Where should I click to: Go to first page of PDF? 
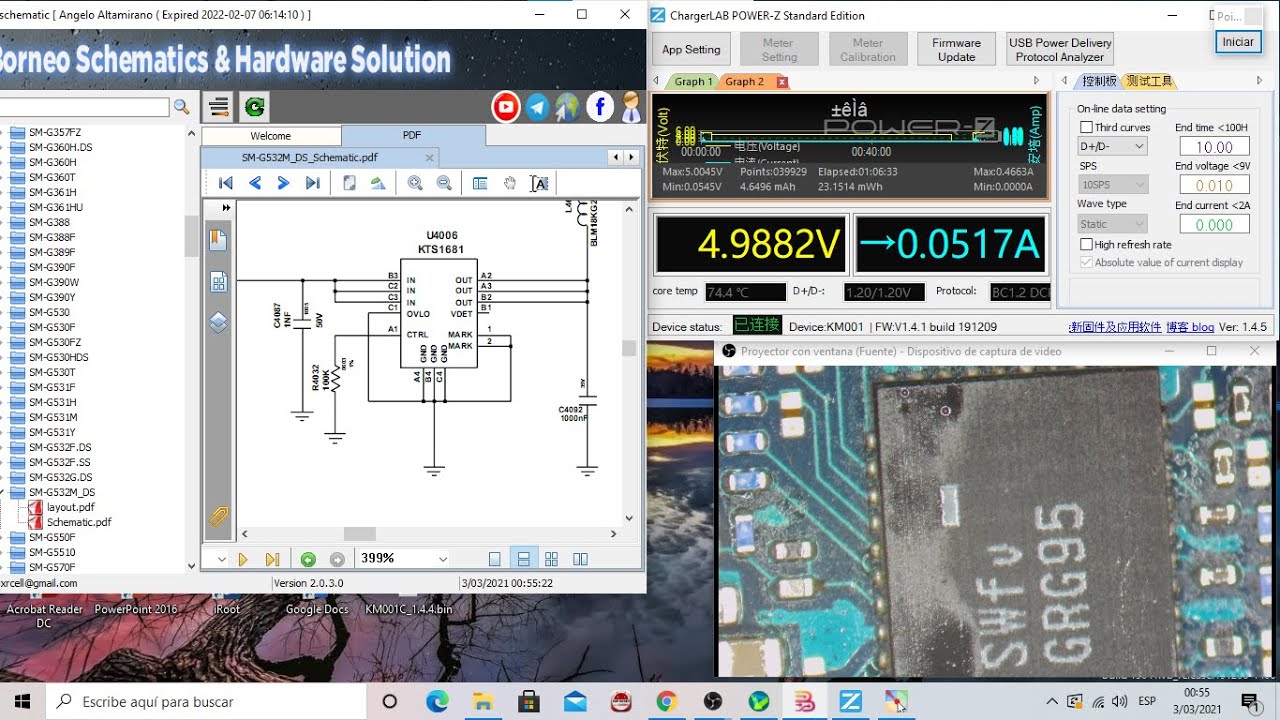tap(226, 183)
